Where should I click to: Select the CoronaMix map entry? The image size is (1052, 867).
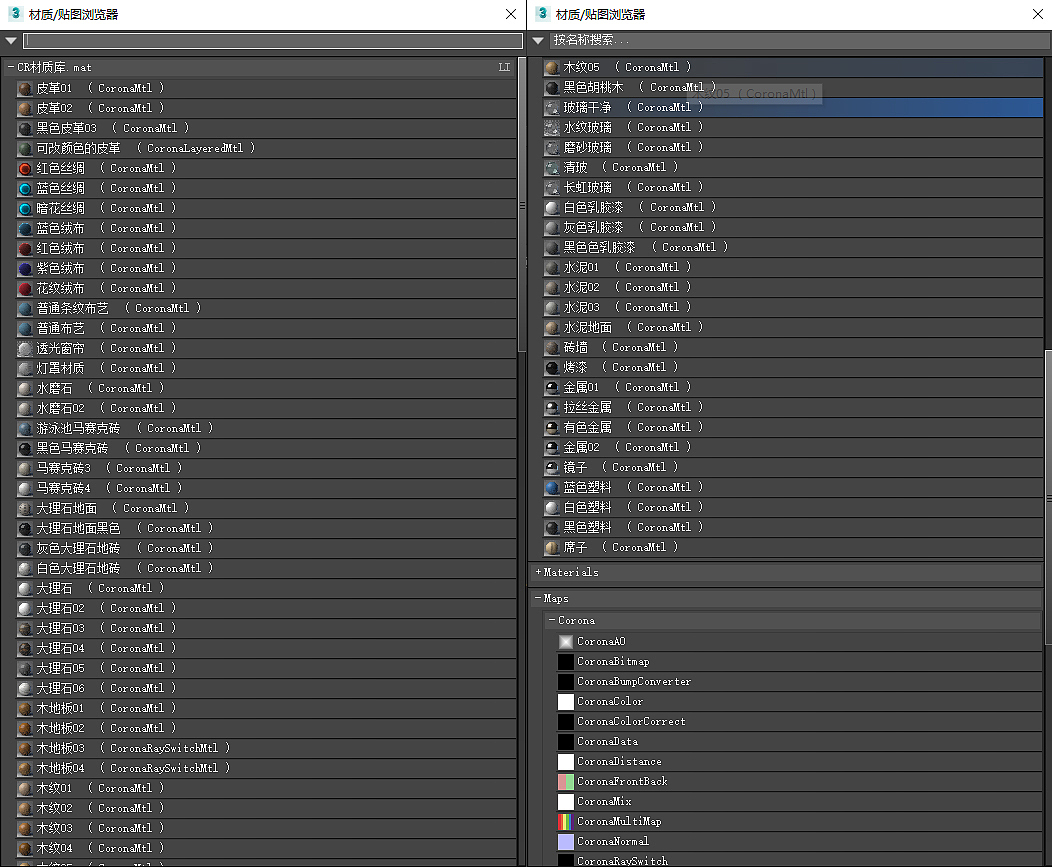(800, 801)
